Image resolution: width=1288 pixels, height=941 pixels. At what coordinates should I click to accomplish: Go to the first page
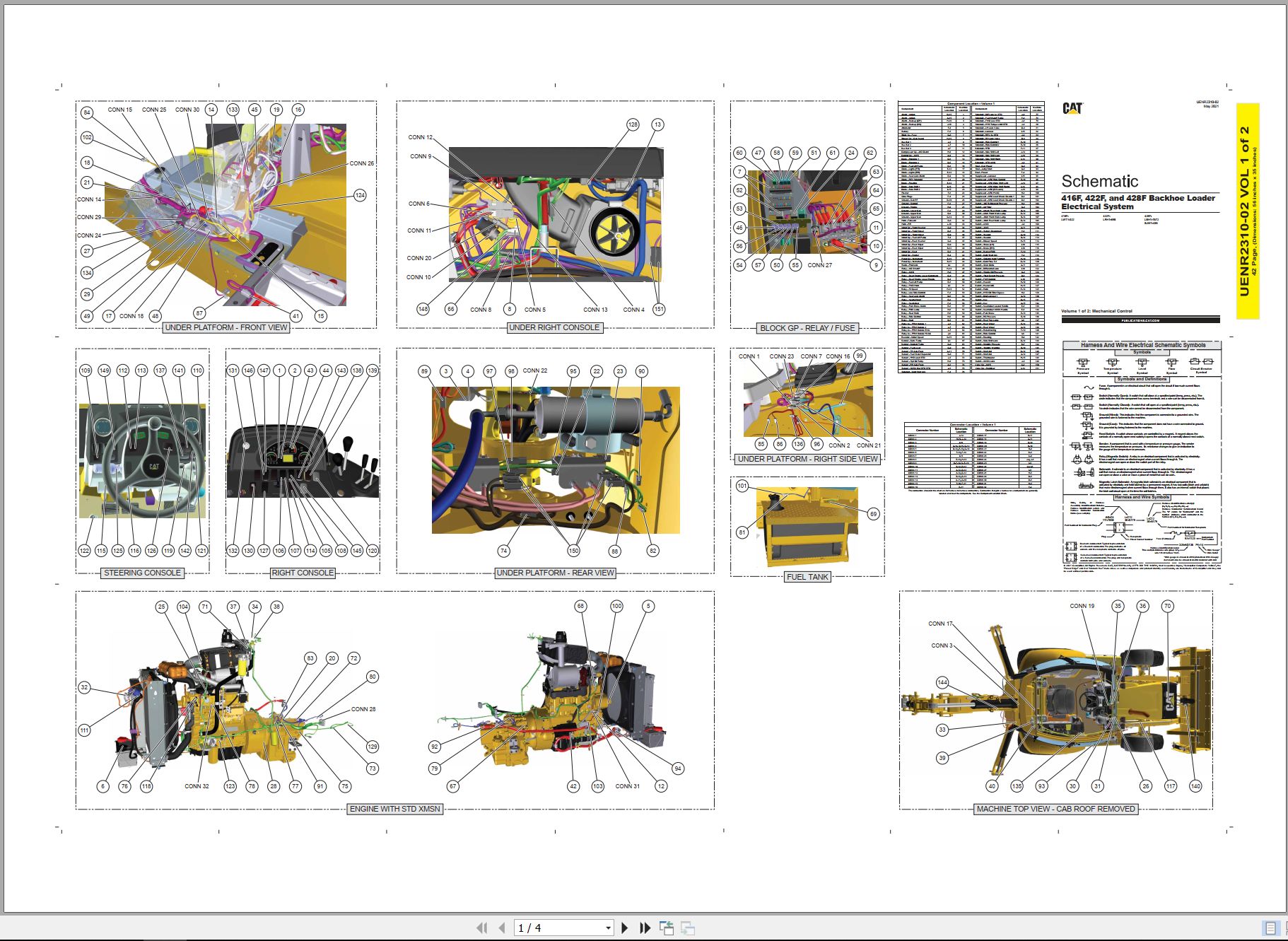[482, 928]
